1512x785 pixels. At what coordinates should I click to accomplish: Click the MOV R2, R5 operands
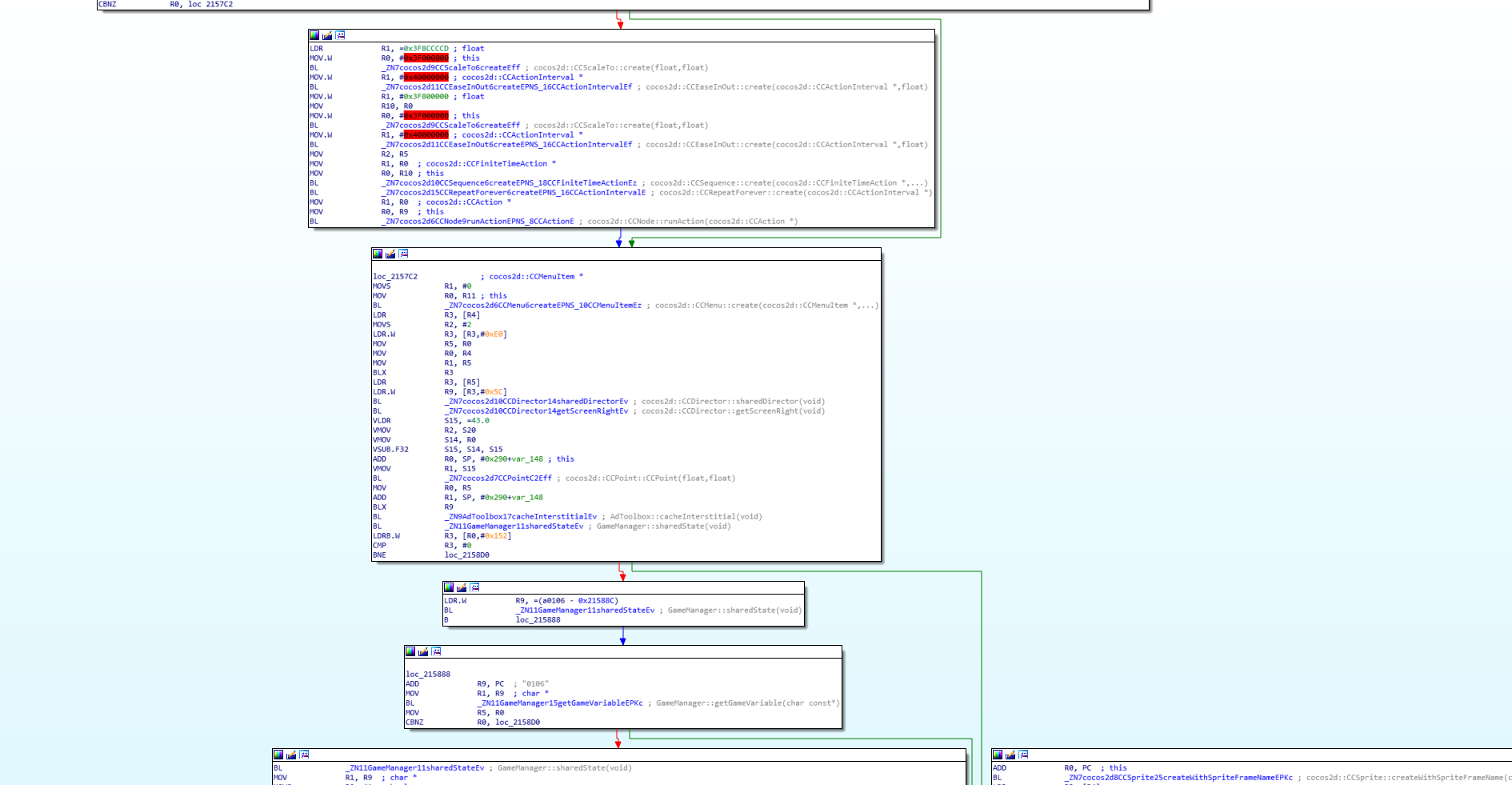point(394,154)
